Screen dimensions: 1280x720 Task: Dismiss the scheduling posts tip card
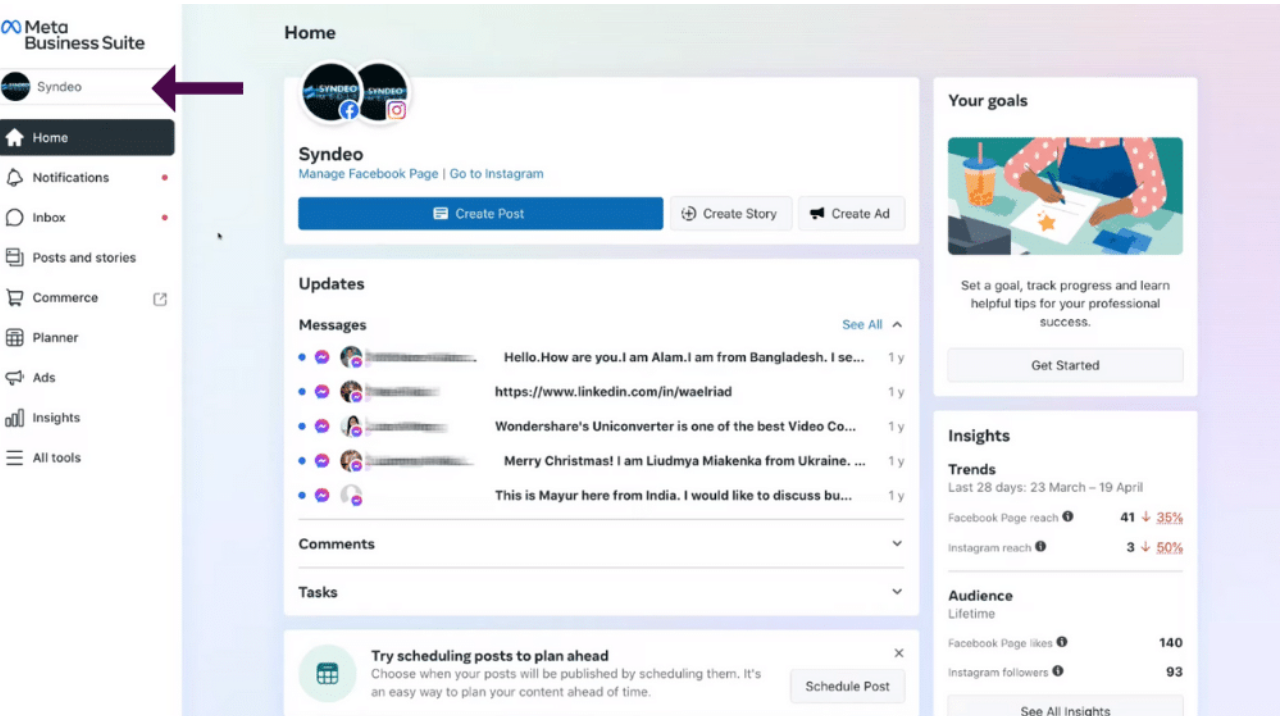899,653
